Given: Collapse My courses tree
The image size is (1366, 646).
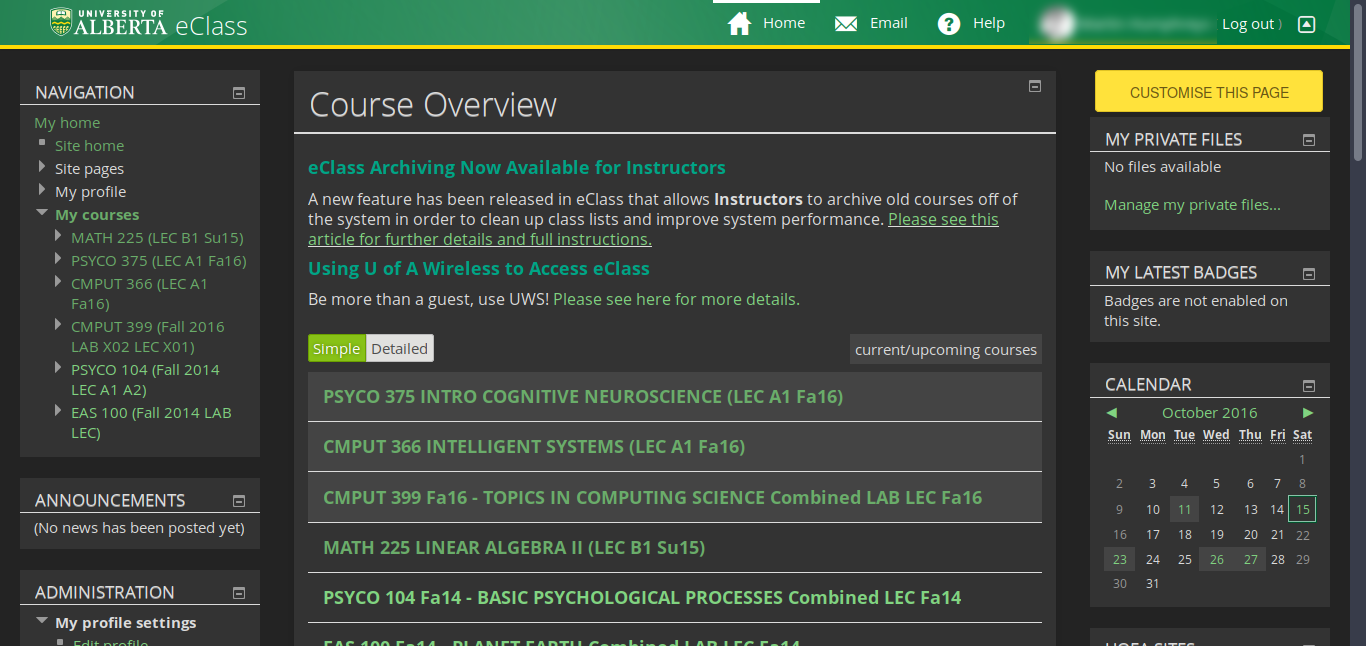Looking at the screenshot, I should [42, 214].
